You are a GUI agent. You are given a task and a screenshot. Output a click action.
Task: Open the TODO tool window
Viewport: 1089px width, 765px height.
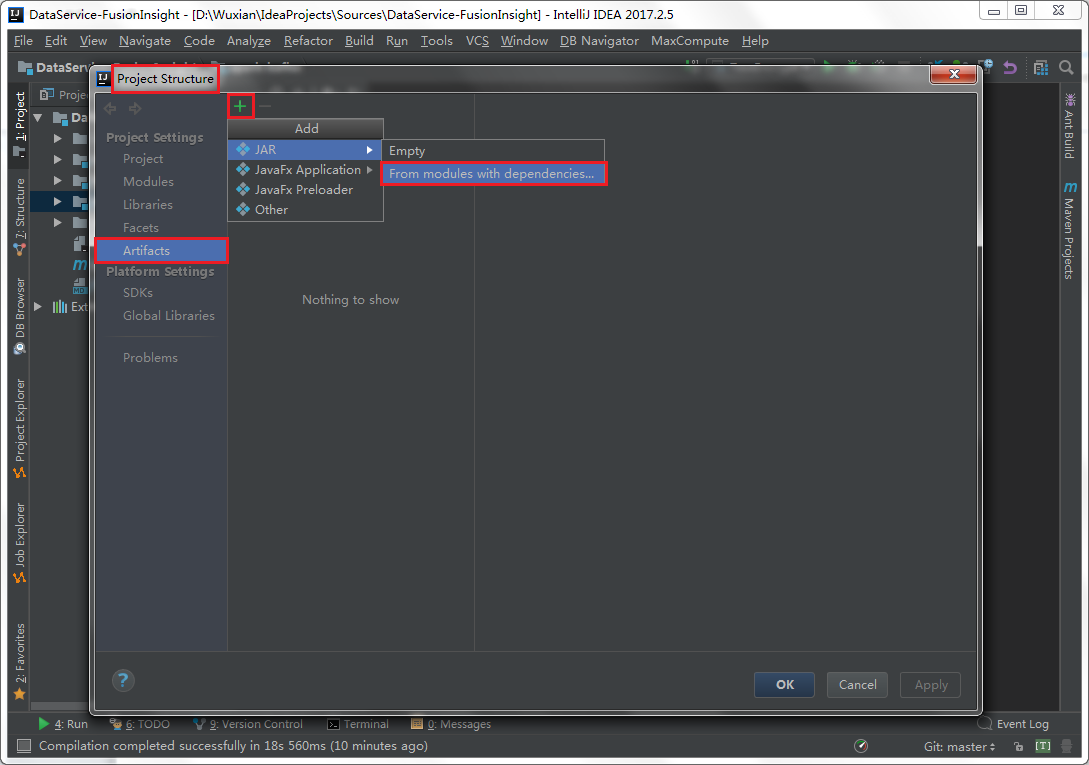[140, 724]
